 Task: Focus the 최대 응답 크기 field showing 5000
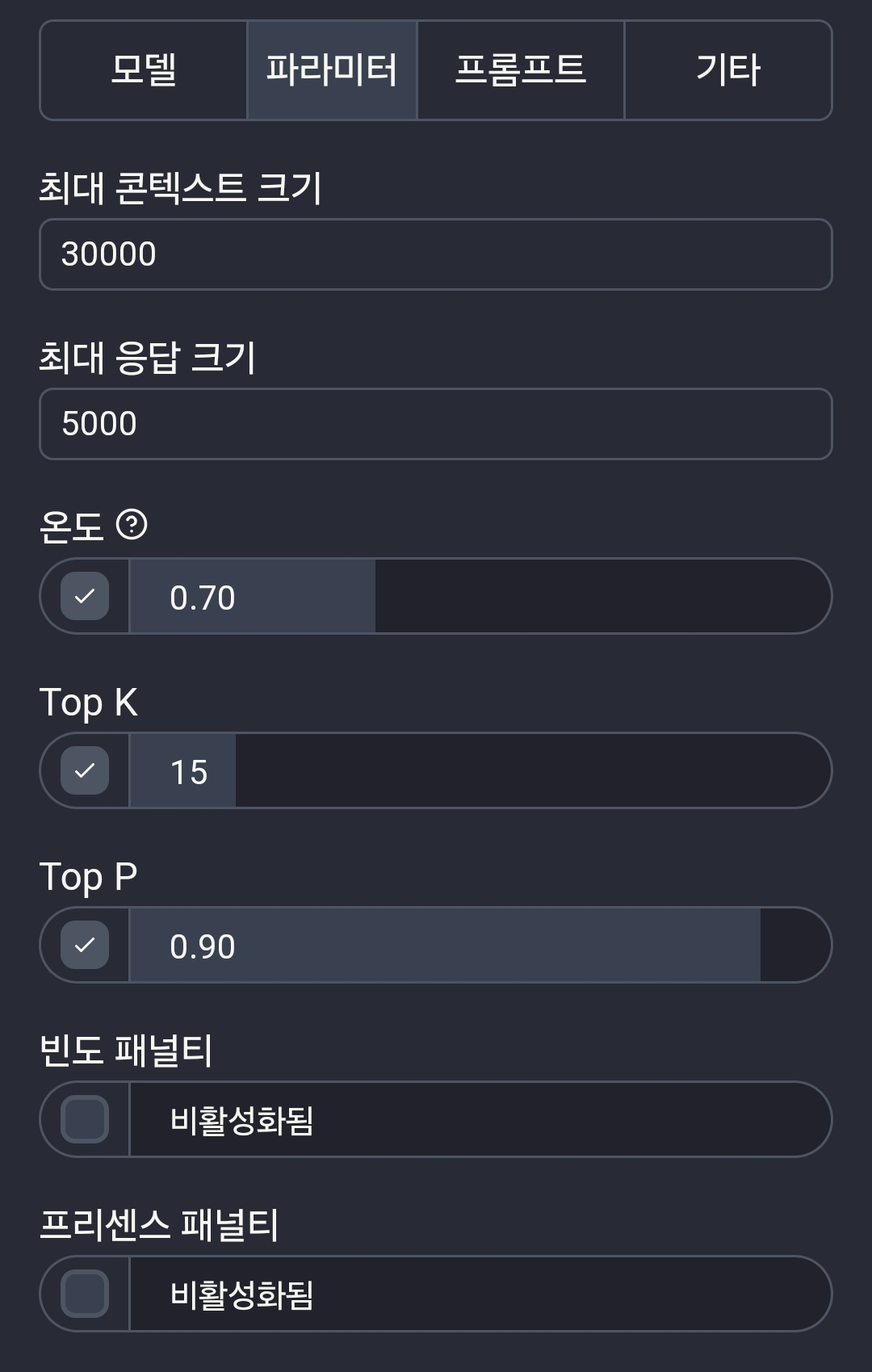click(436, 424)
